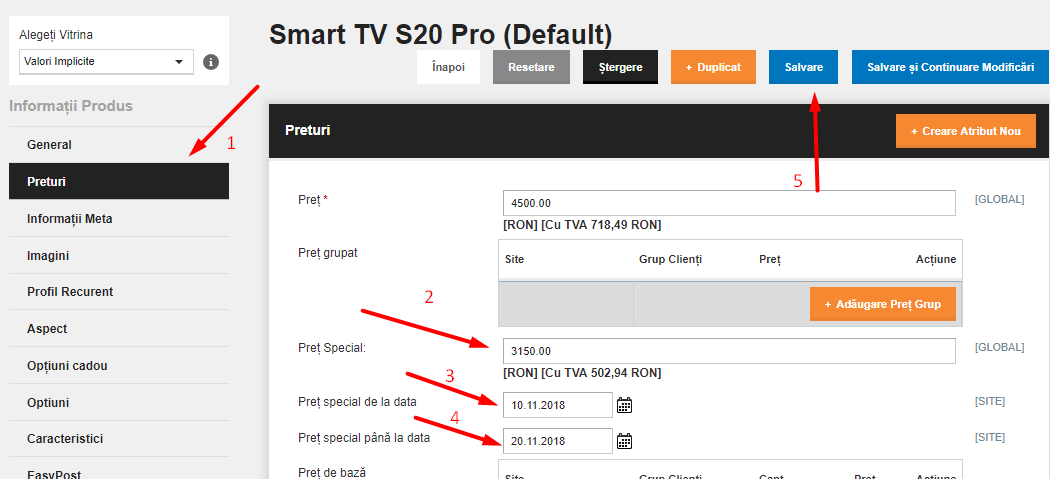Go back with the Înapoi button
The image size is (1050, 479).
448,67
